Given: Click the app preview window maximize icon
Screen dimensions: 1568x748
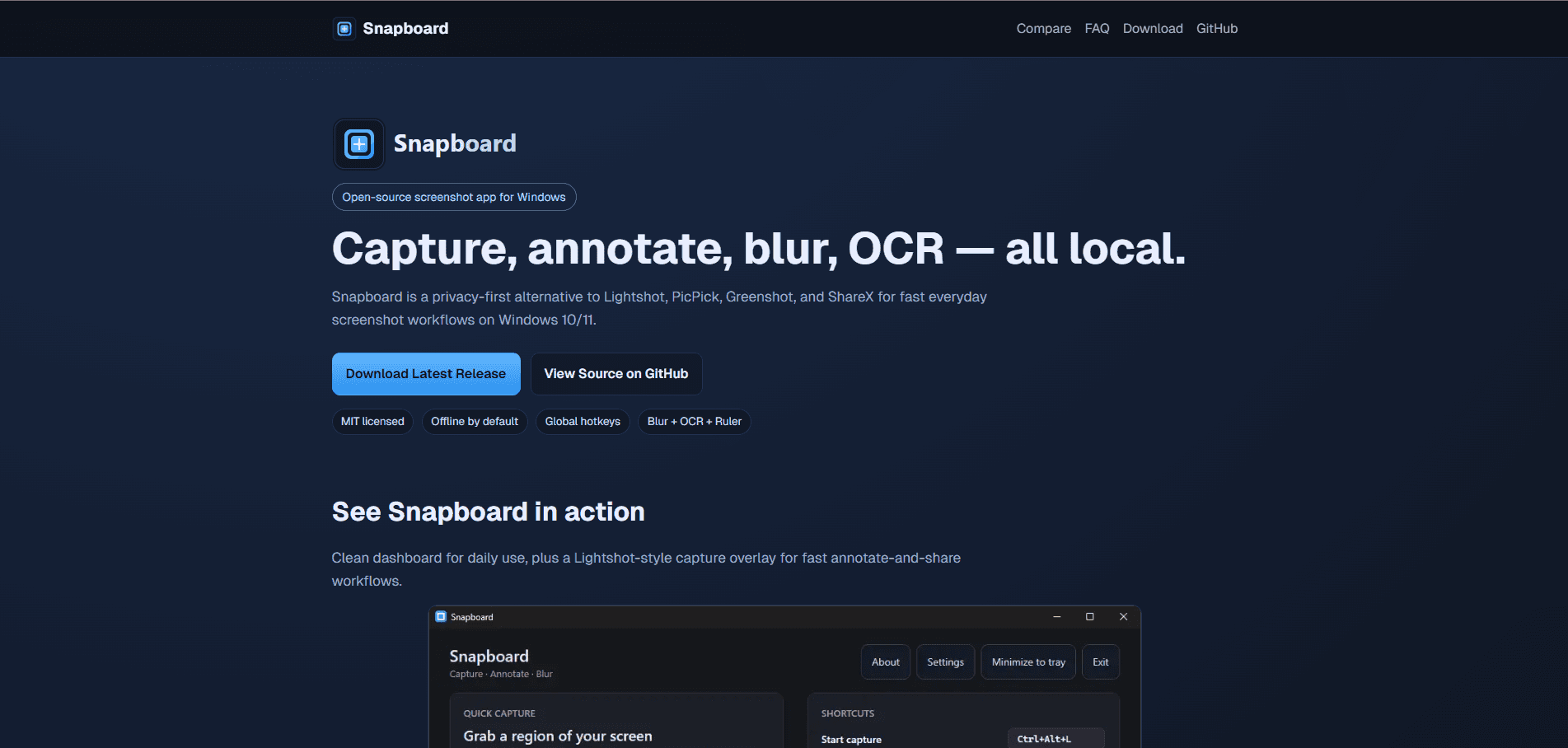Looking at the screenshot, I should tap(1090, 617).
